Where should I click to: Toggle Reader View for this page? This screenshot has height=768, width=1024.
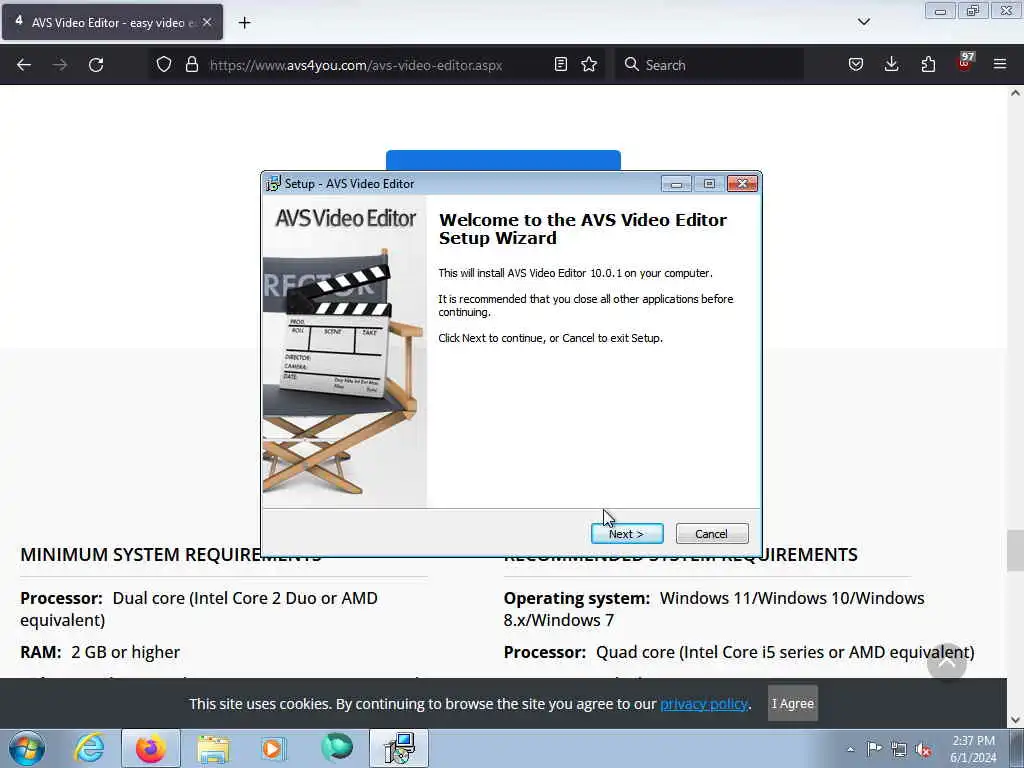[x=560, y=64]
